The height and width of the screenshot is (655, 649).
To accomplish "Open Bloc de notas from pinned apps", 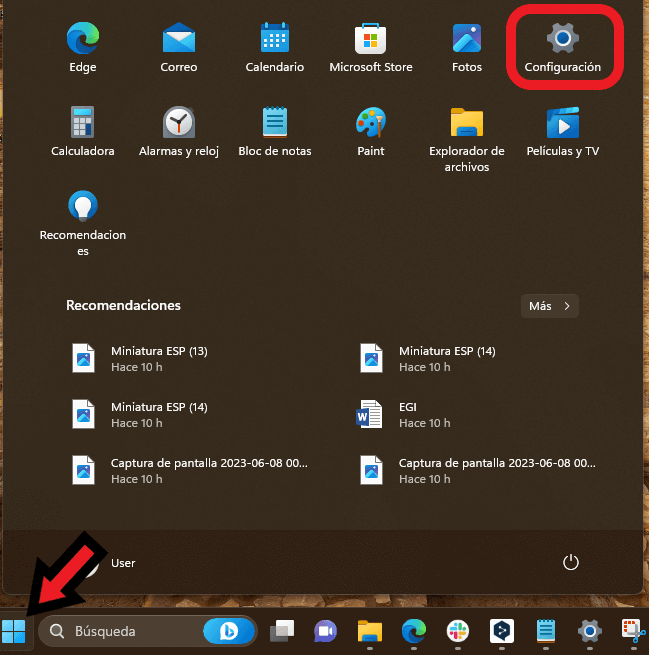I will (x=274, y=132).
